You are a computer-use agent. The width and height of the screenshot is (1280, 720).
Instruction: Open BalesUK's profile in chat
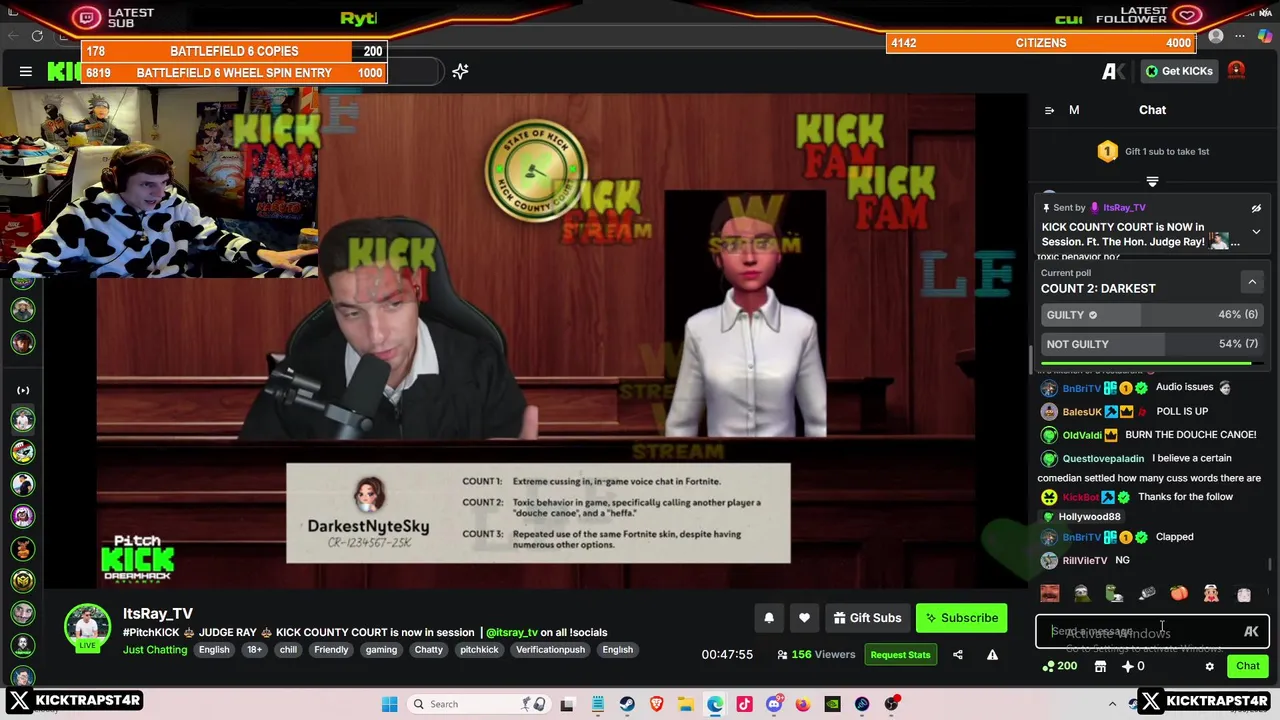pos(1082,411)
